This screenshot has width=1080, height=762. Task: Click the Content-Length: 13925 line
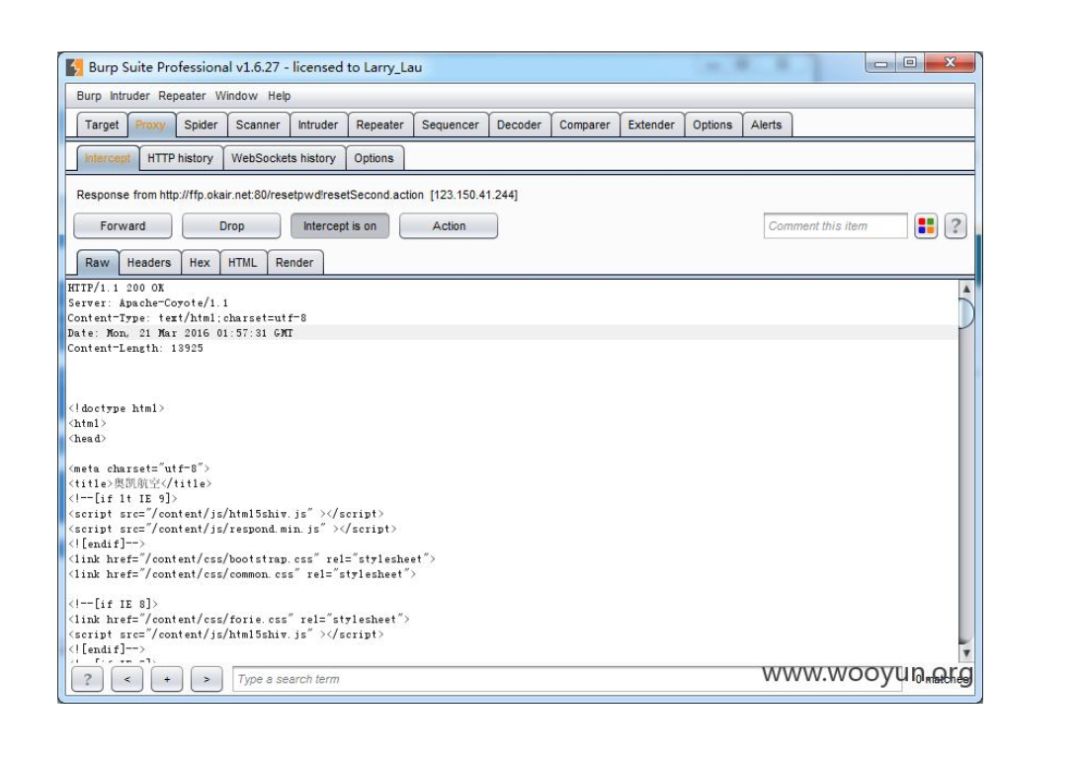(136, 349)
